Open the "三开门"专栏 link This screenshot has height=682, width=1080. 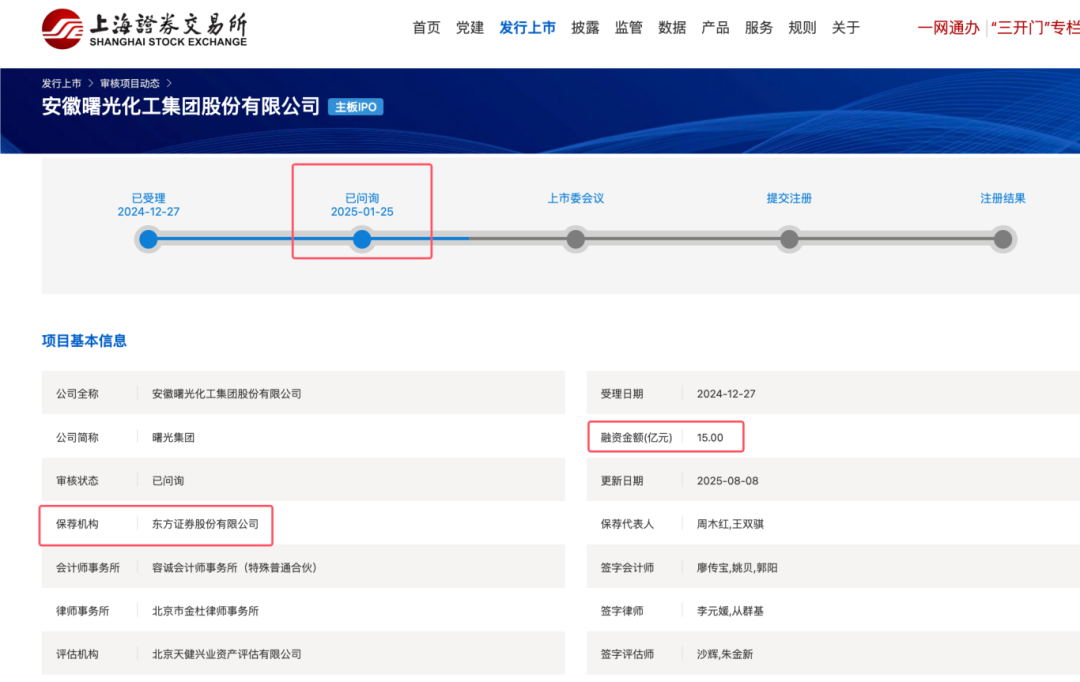(1035, 28)
